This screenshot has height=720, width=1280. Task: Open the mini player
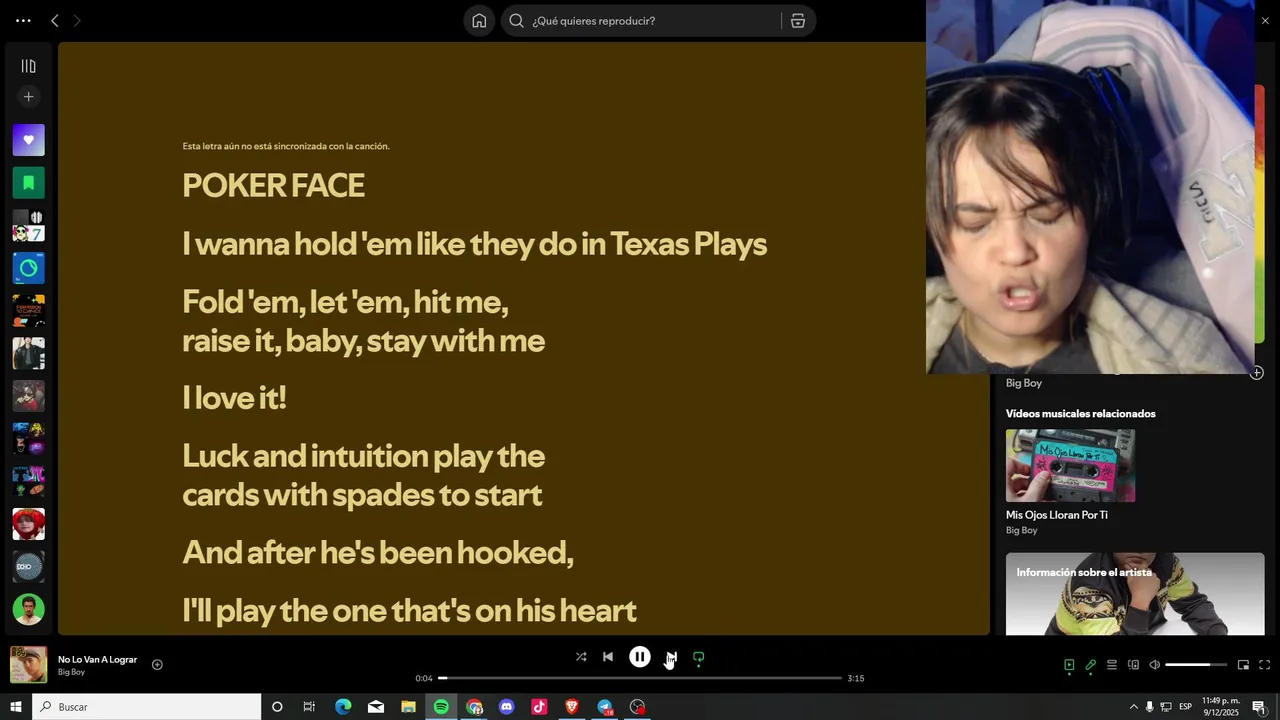[1243, 665]
